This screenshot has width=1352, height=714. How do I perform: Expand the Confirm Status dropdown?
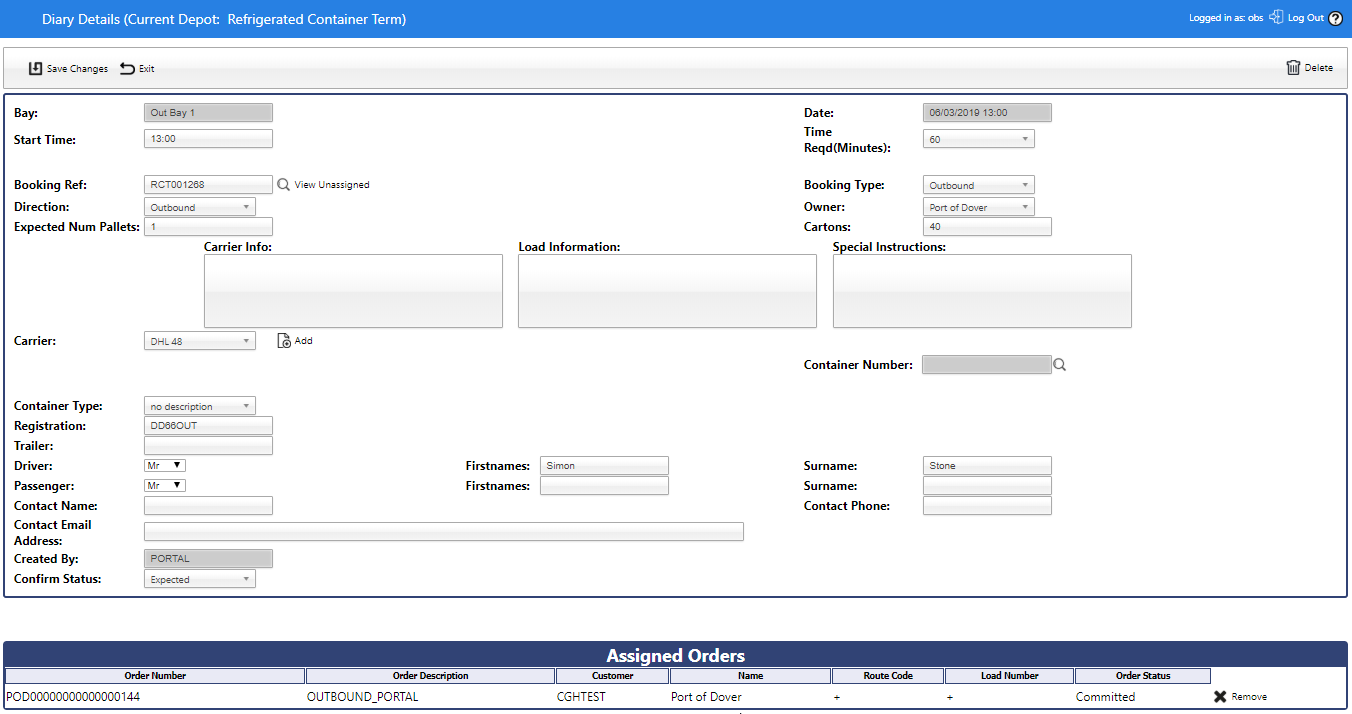[200, 580]
